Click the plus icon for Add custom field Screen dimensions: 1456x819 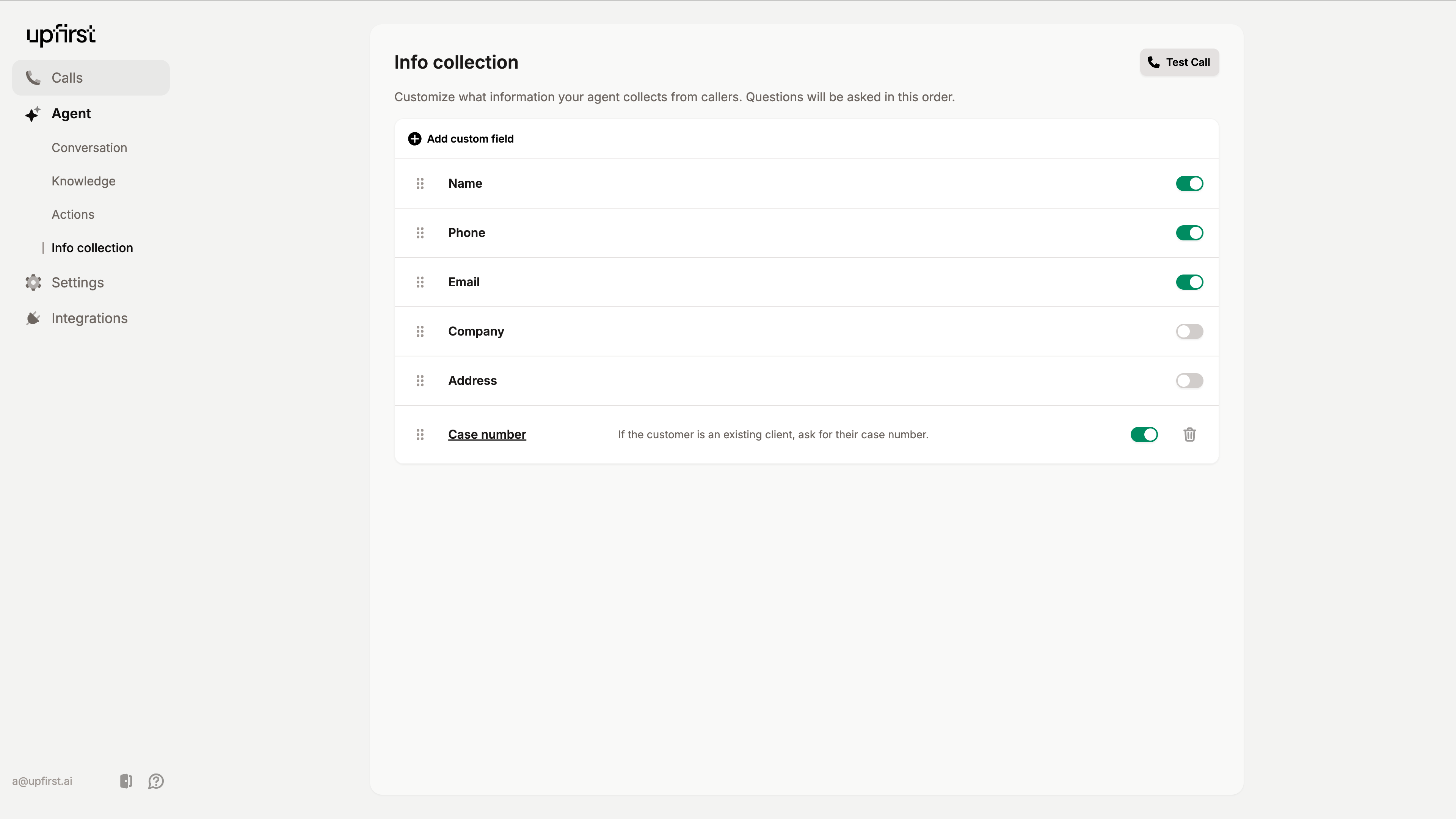tap(414, 138)
